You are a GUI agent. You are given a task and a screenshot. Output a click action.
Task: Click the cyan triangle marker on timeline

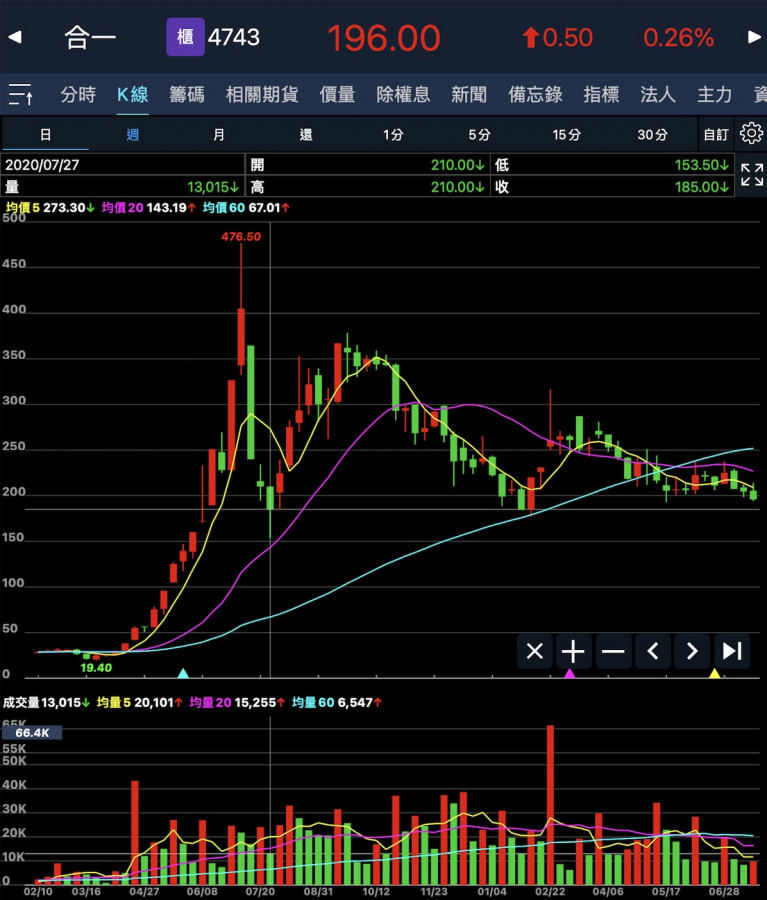(x=183, y=674)
